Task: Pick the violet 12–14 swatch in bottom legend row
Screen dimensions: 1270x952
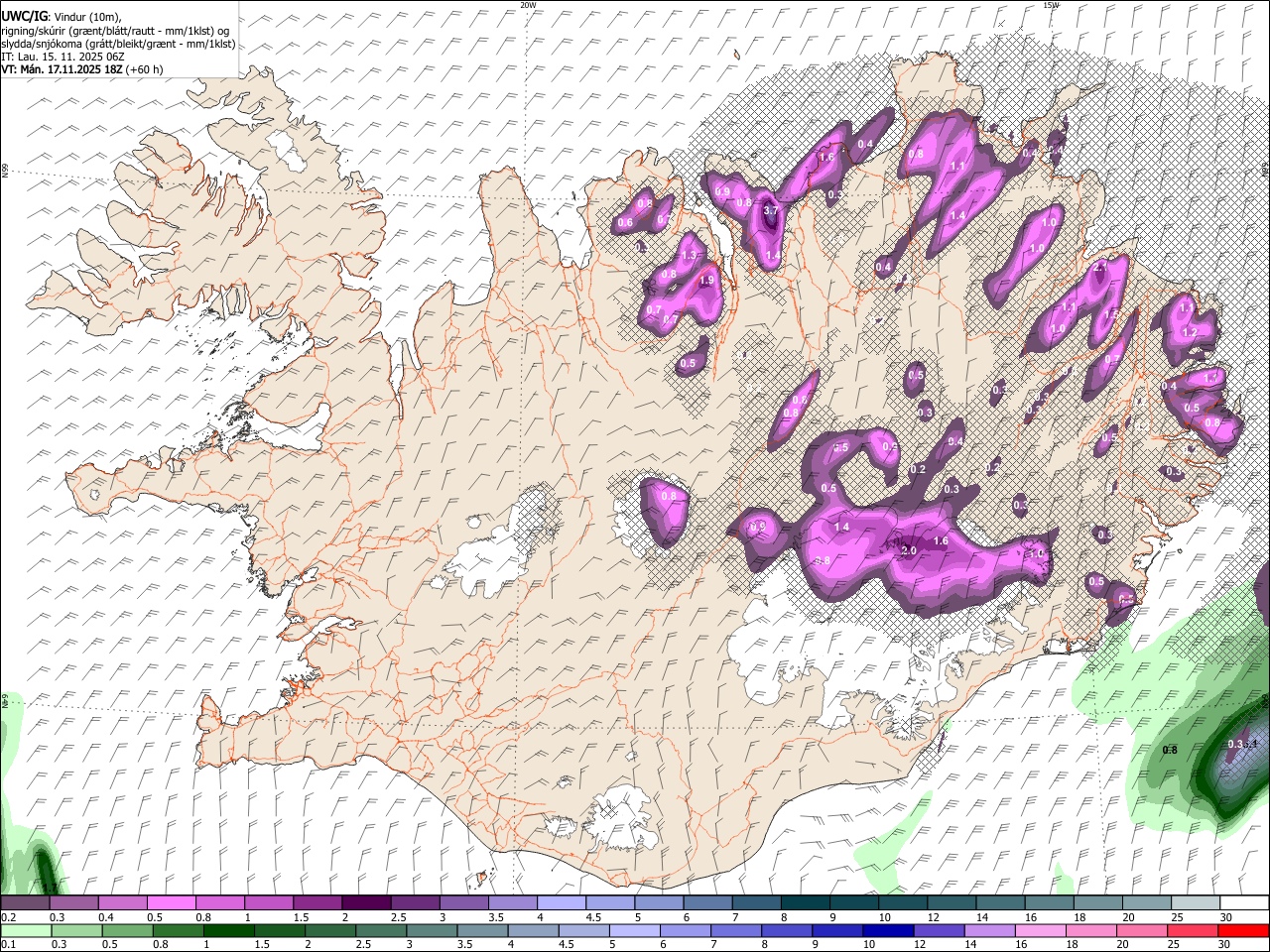Action: point(938,931)
